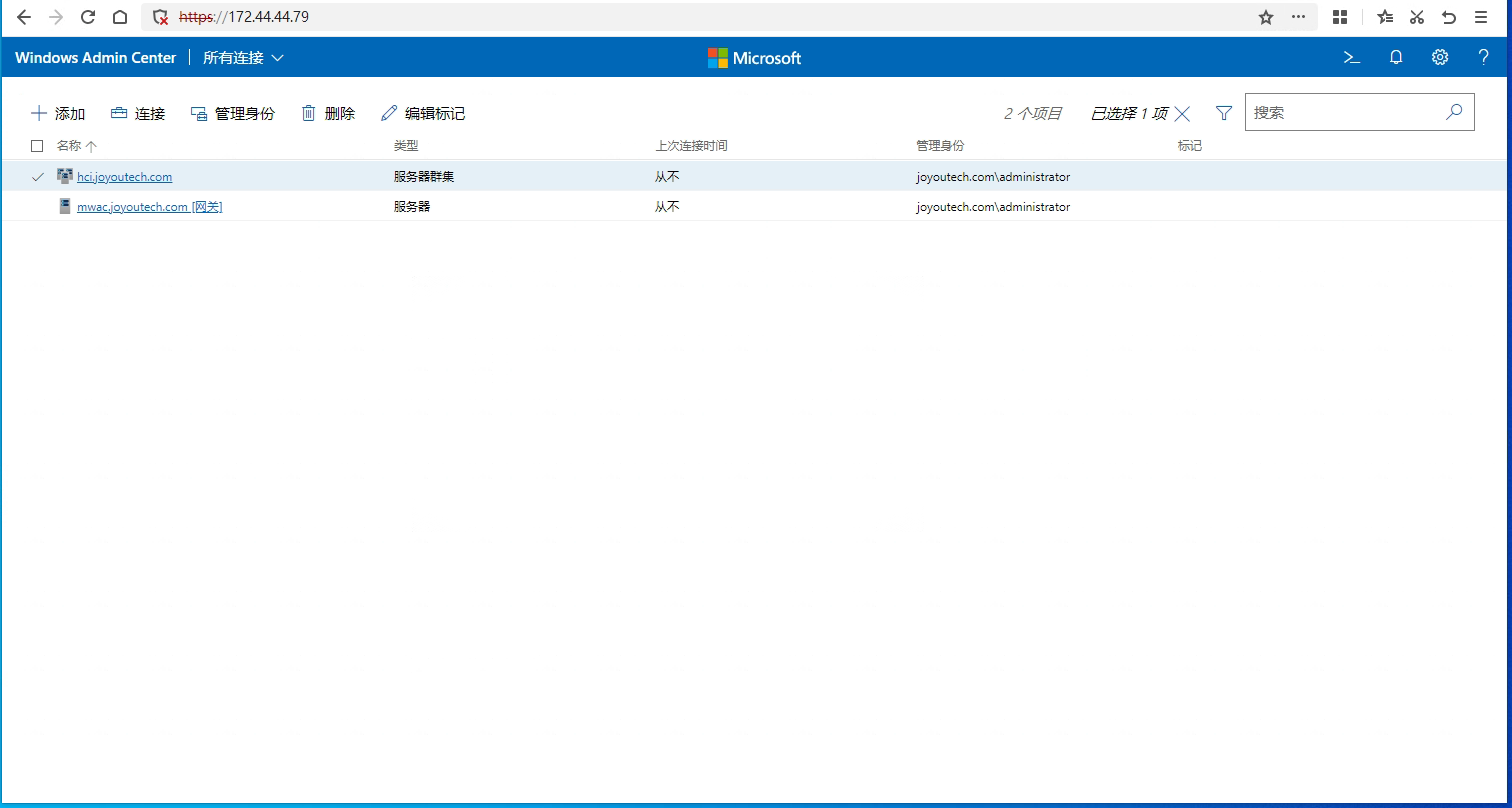This screenshot has height=808, width=1512.
Task: Click the 服务器群集 type cell
Action: coord(424,177)
